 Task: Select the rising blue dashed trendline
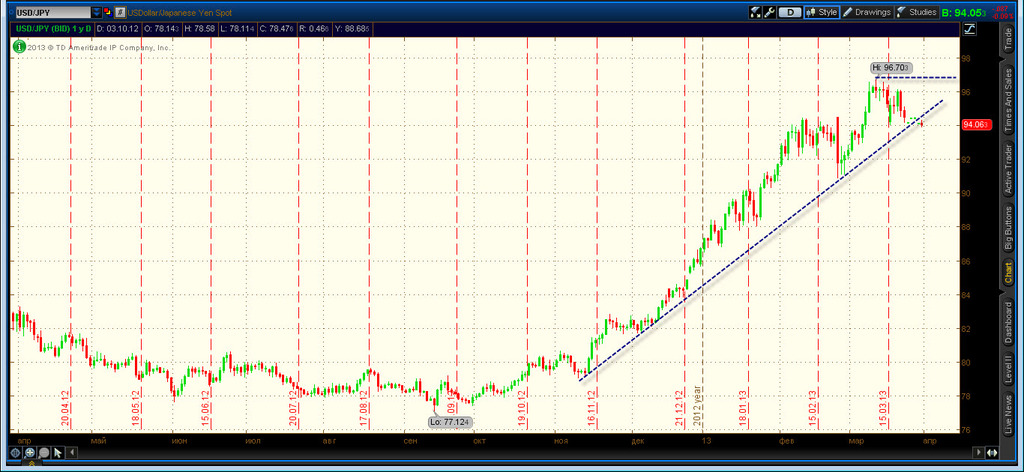[x=761, y=241]
